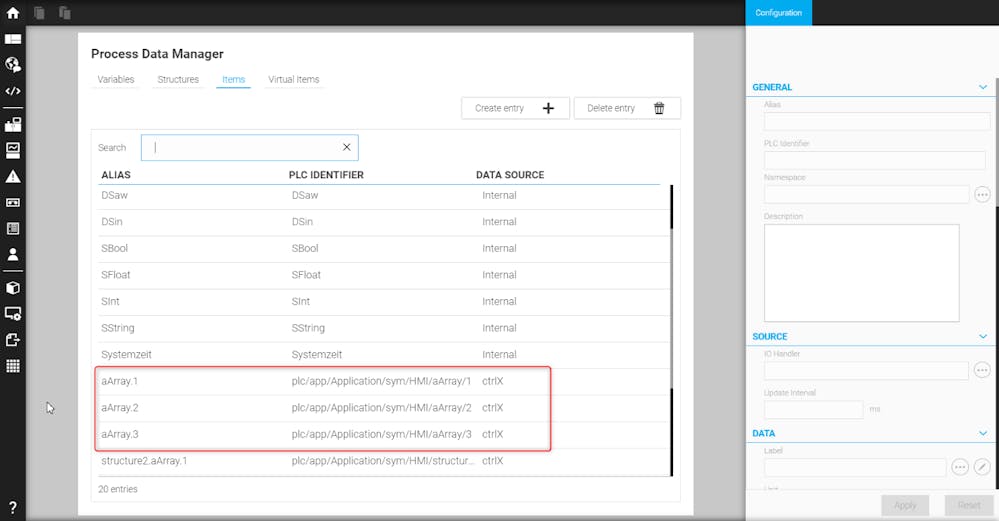The image size is (999, 521).
Task: Select the structure2.aArray.1 row
Action: pyautogui.click(x=384, y=461)
